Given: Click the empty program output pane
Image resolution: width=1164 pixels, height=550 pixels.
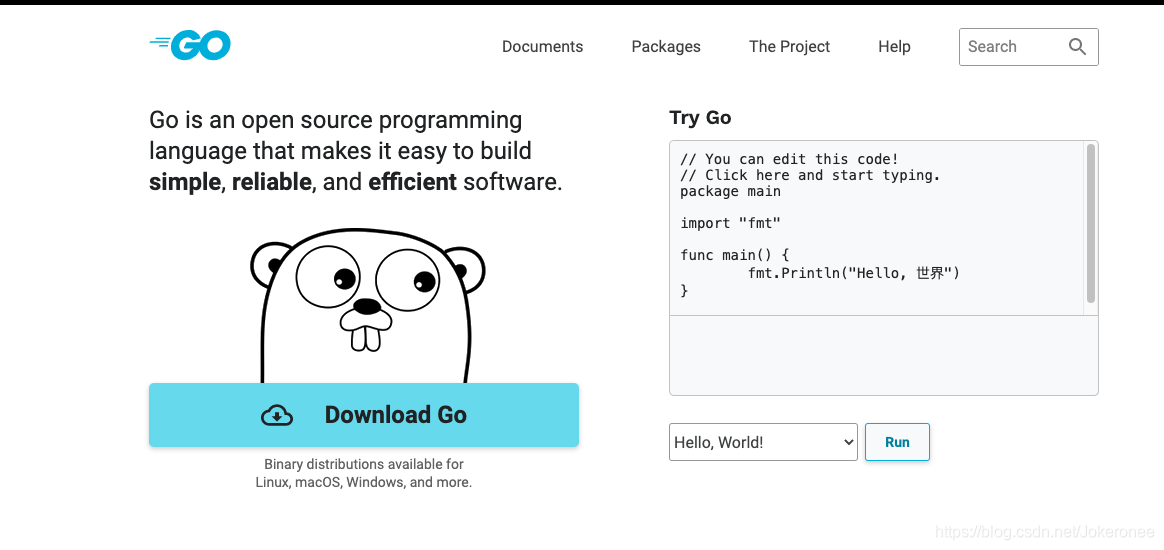Looking at the screenshot, I should point(883,356).
